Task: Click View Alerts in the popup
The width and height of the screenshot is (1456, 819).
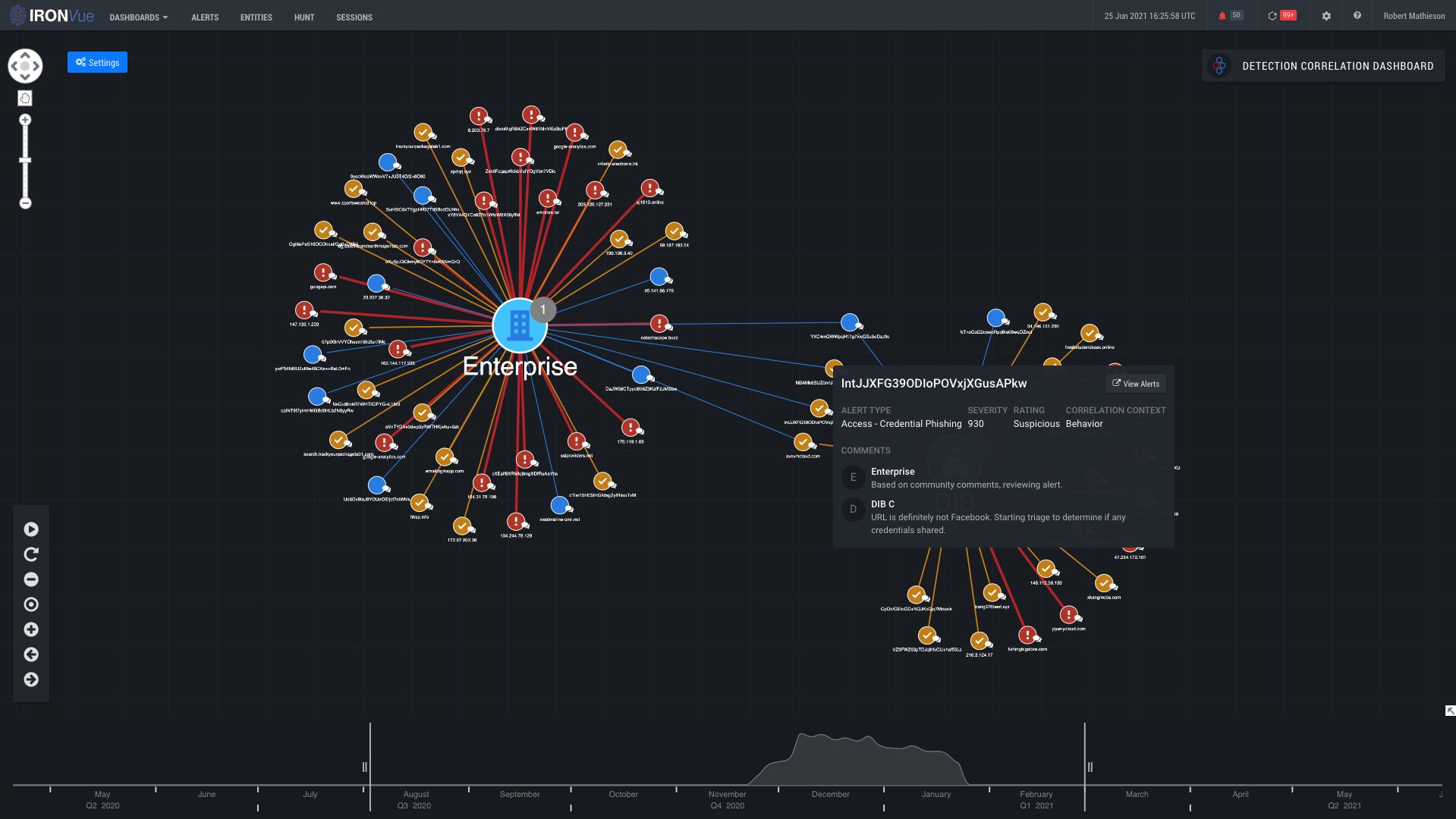Action: pyautogui.click(x=1135, y=384)
